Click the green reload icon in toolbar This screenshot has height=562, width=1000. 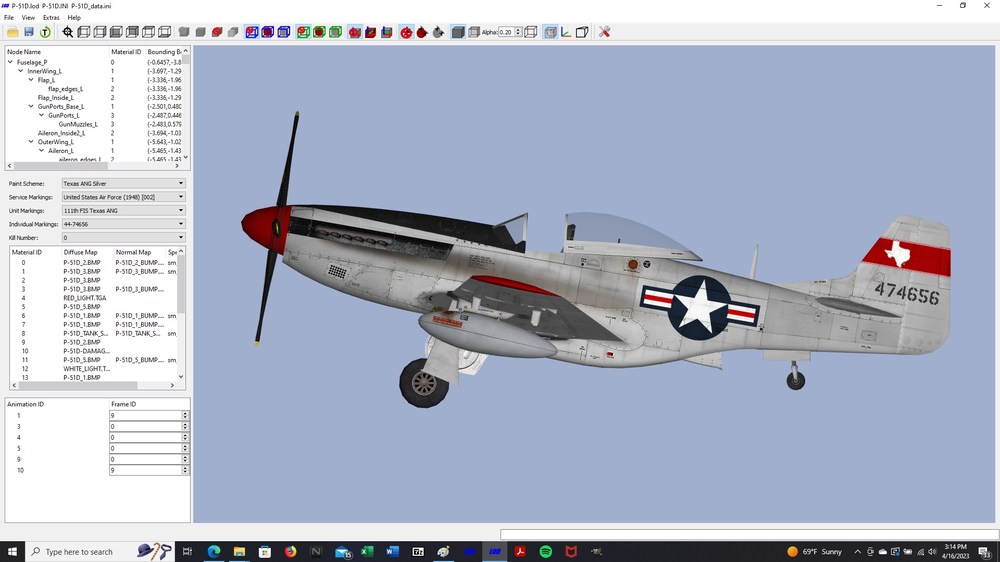(45, 32)
